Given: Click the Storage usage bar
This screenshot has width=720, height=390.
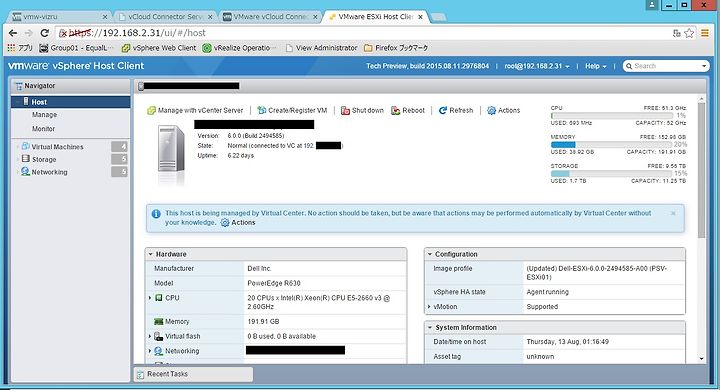Looking at the screenshot, I should pos(612,174).
